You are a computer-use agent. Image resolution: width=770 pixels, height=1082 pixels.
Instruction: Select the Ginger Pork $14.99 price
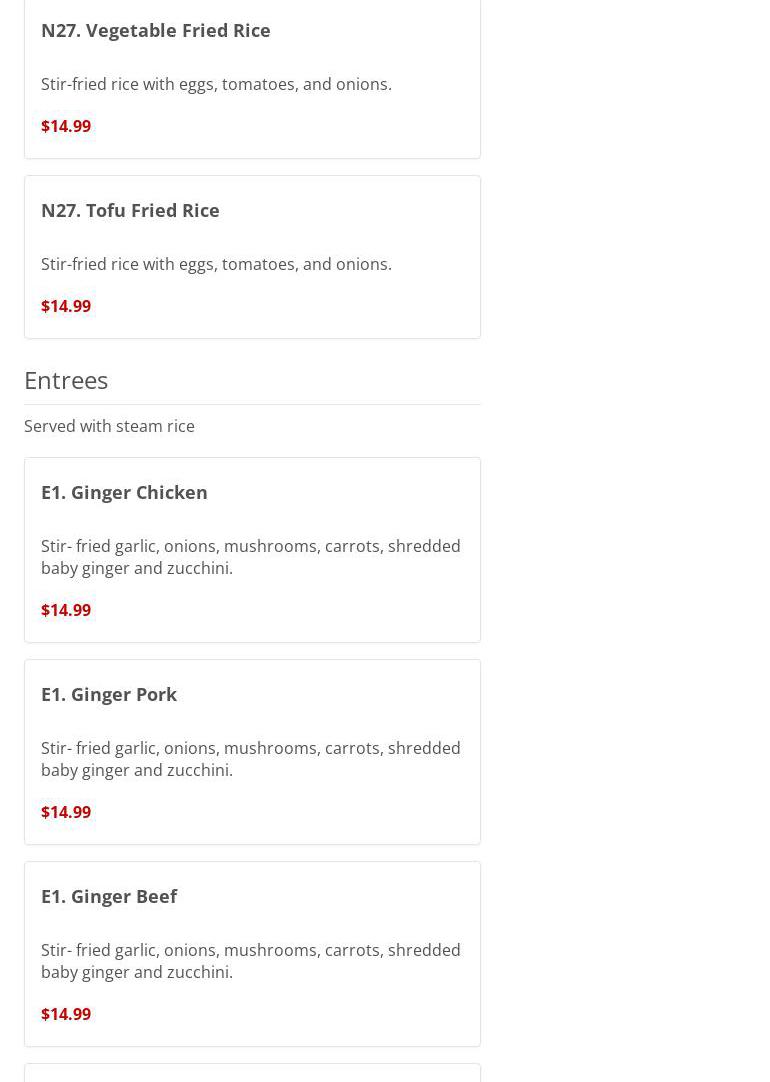point(66,812)
